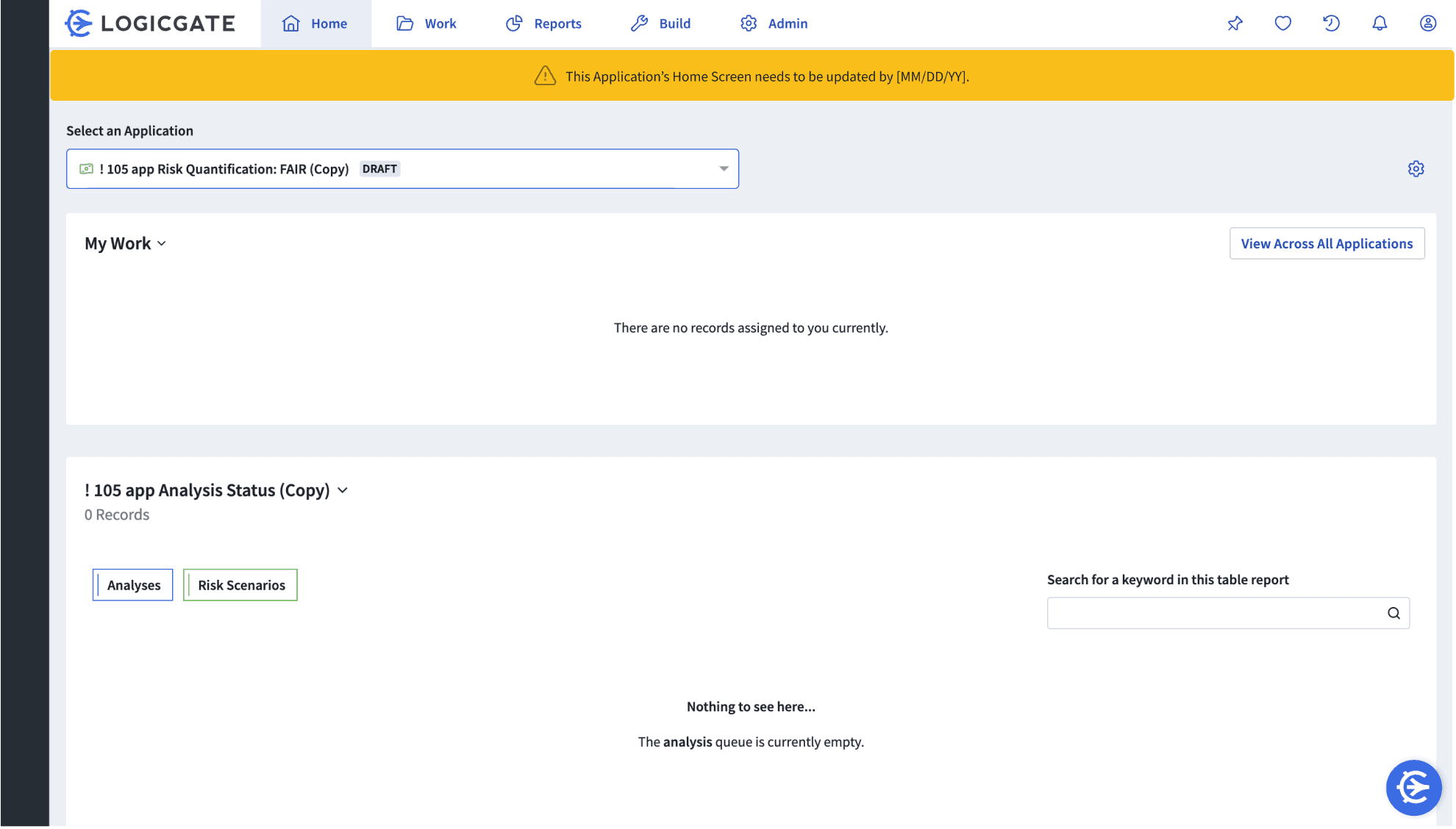The height and width of the screenshot is (829, 1456).
Task: Open the Build menu item
Action: [x=660, y=24]
